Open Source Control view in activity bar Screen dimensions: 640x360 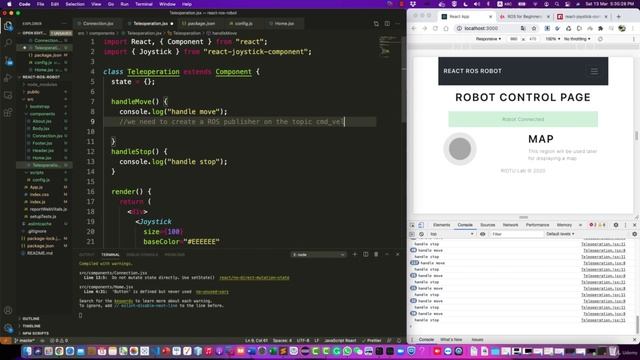(8, 61)
